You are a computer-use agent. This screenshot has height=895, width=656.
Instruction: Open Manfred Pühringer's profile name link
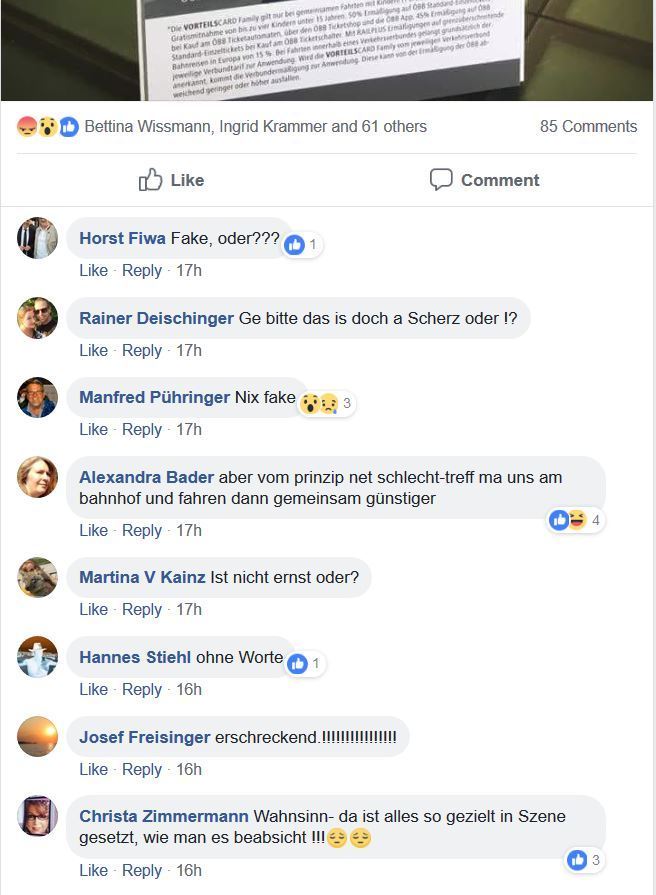click(154, 397)
